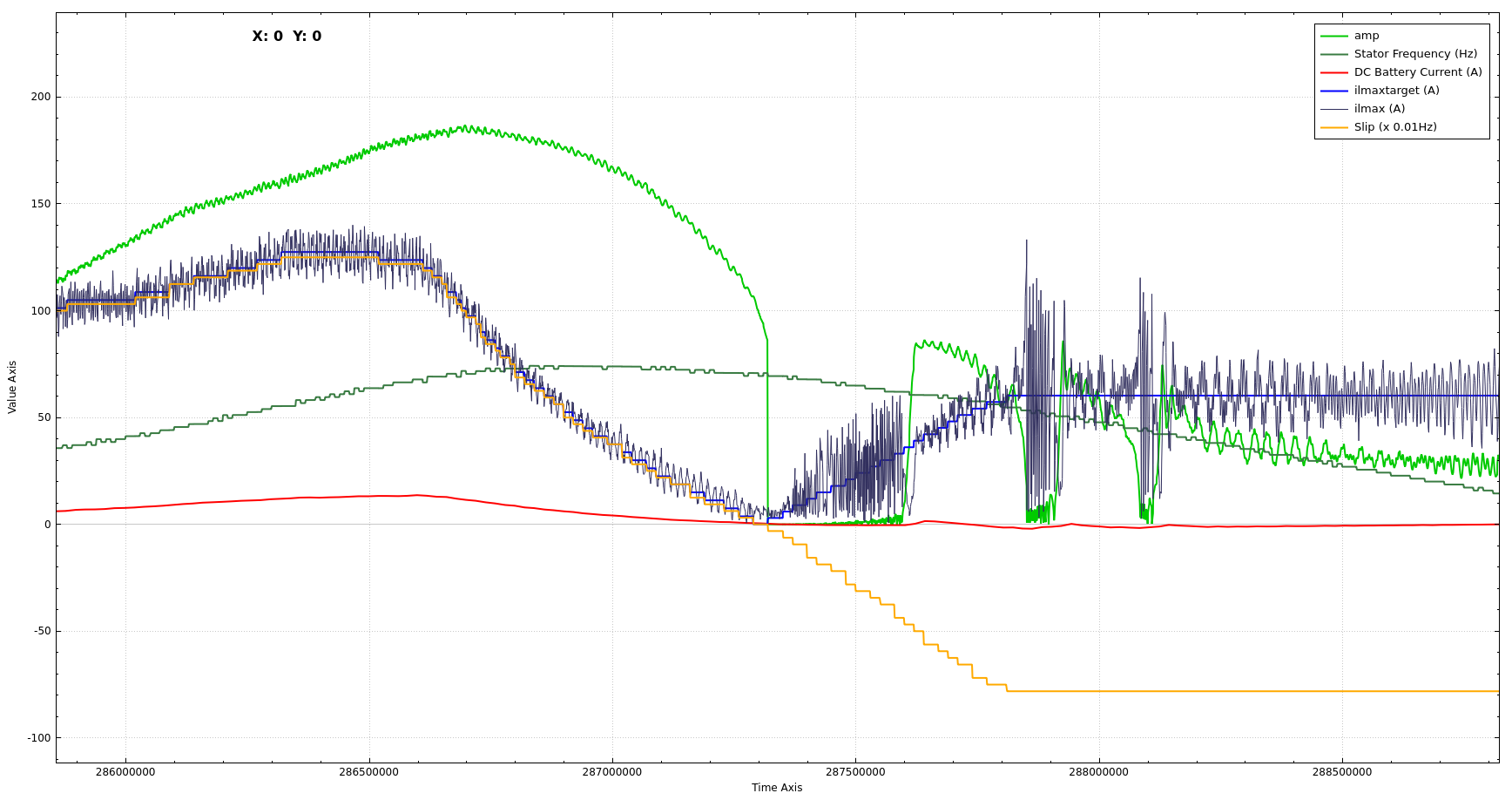
Task: Click the 0 value axis tick label
Action: click(48, 525)
